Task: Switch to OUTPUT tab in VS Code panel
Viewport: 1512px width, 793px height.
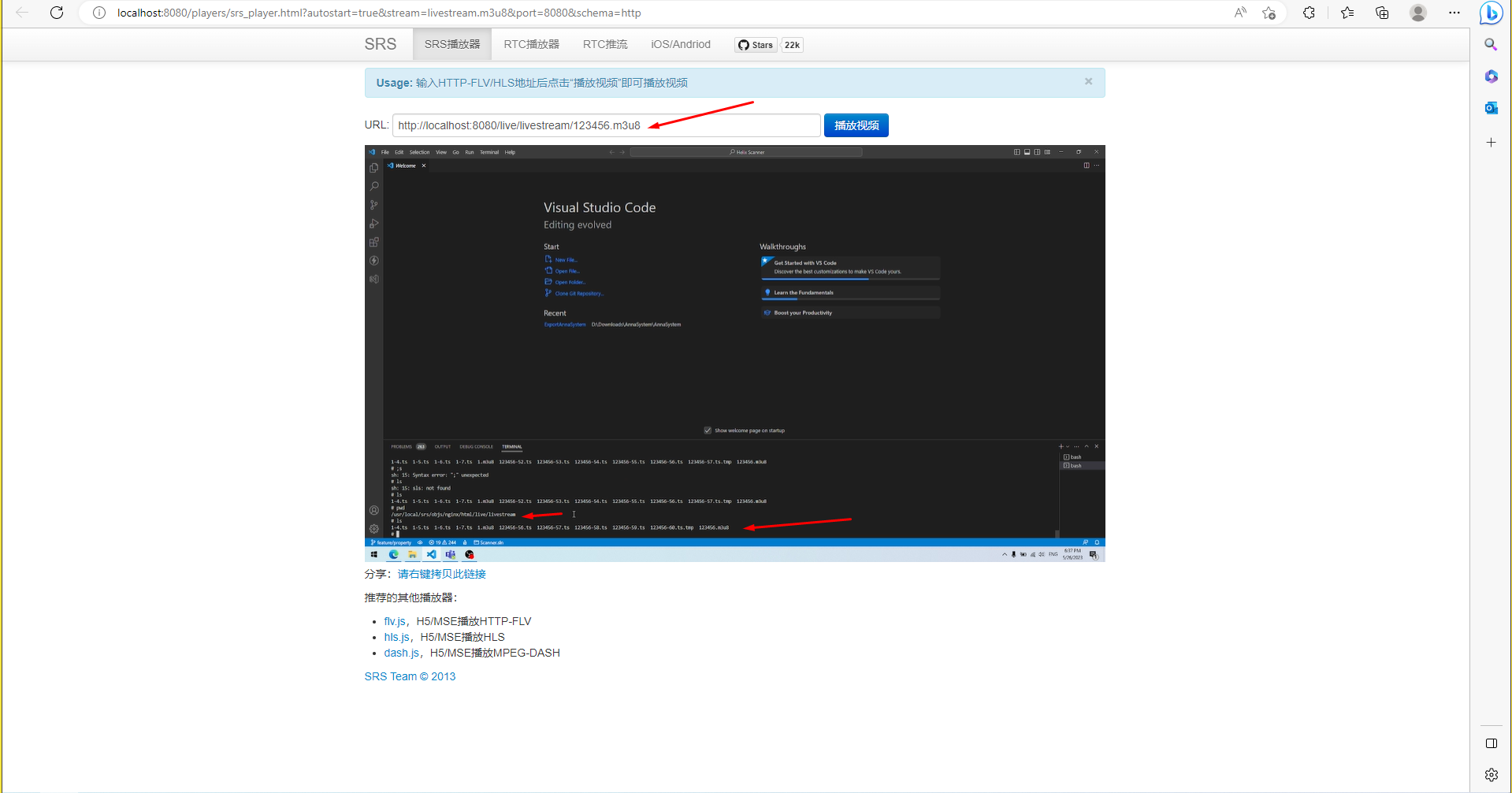Action: click(443, 447)
